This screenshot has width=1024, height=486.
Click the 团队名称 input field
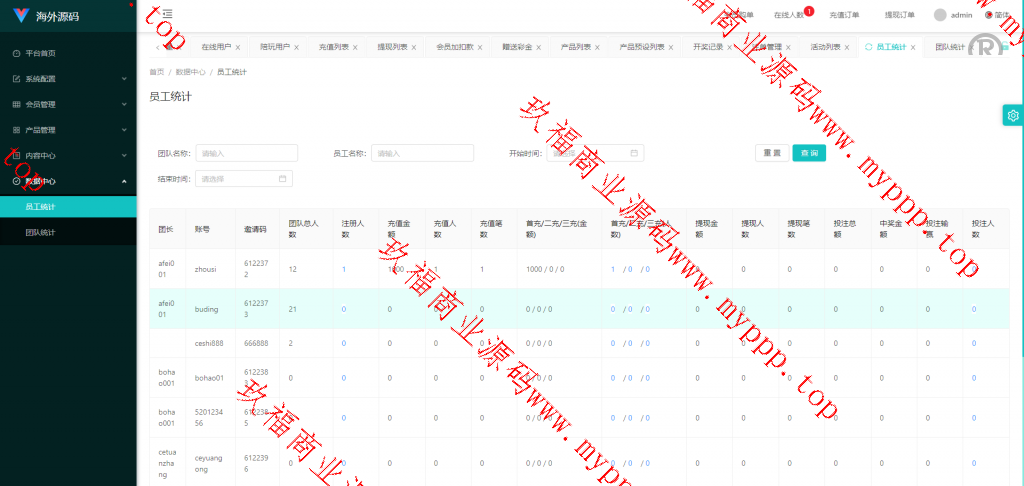click(247, 153)
